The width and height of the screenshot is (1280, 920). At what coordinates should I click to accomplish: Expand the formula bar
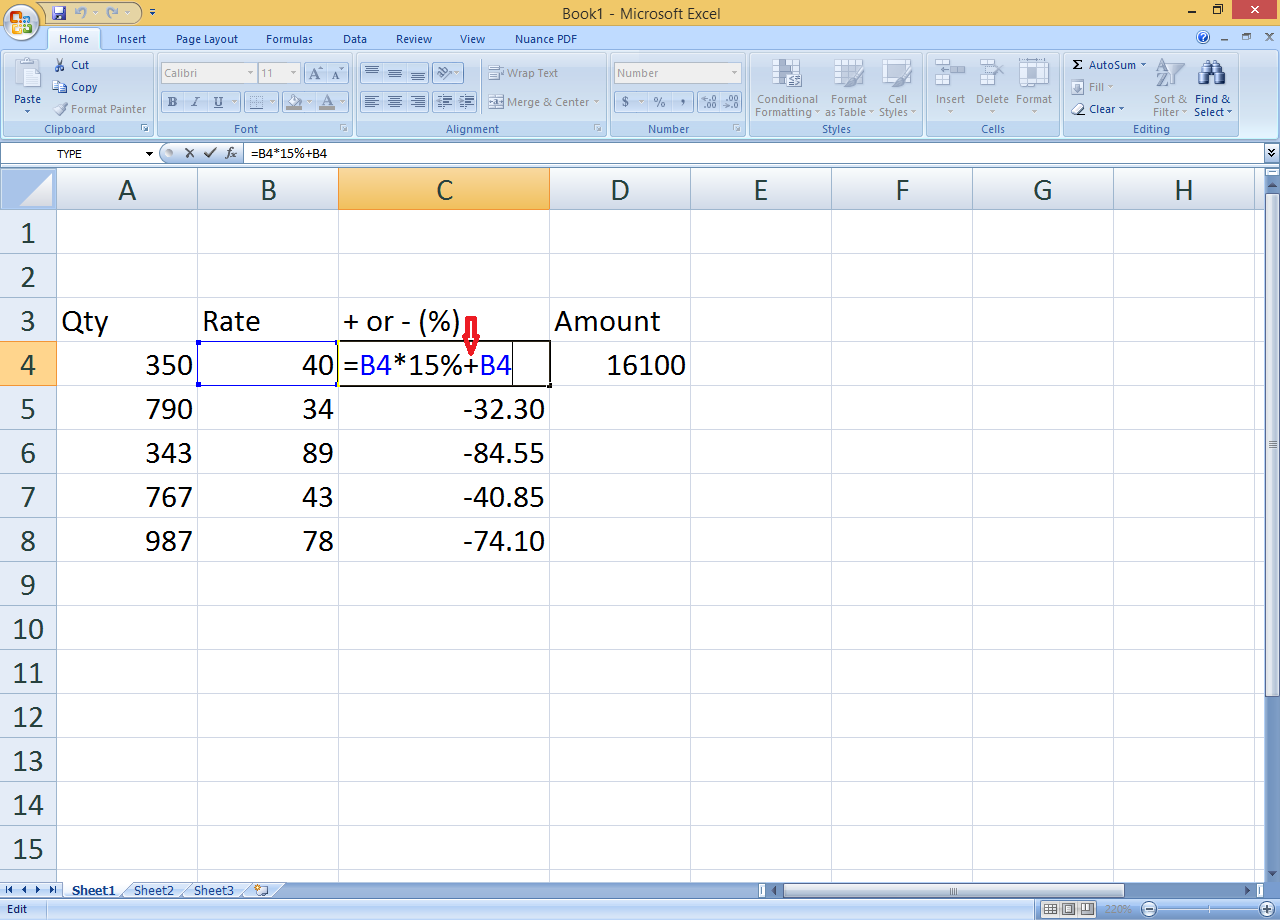tap(1271, 153)
